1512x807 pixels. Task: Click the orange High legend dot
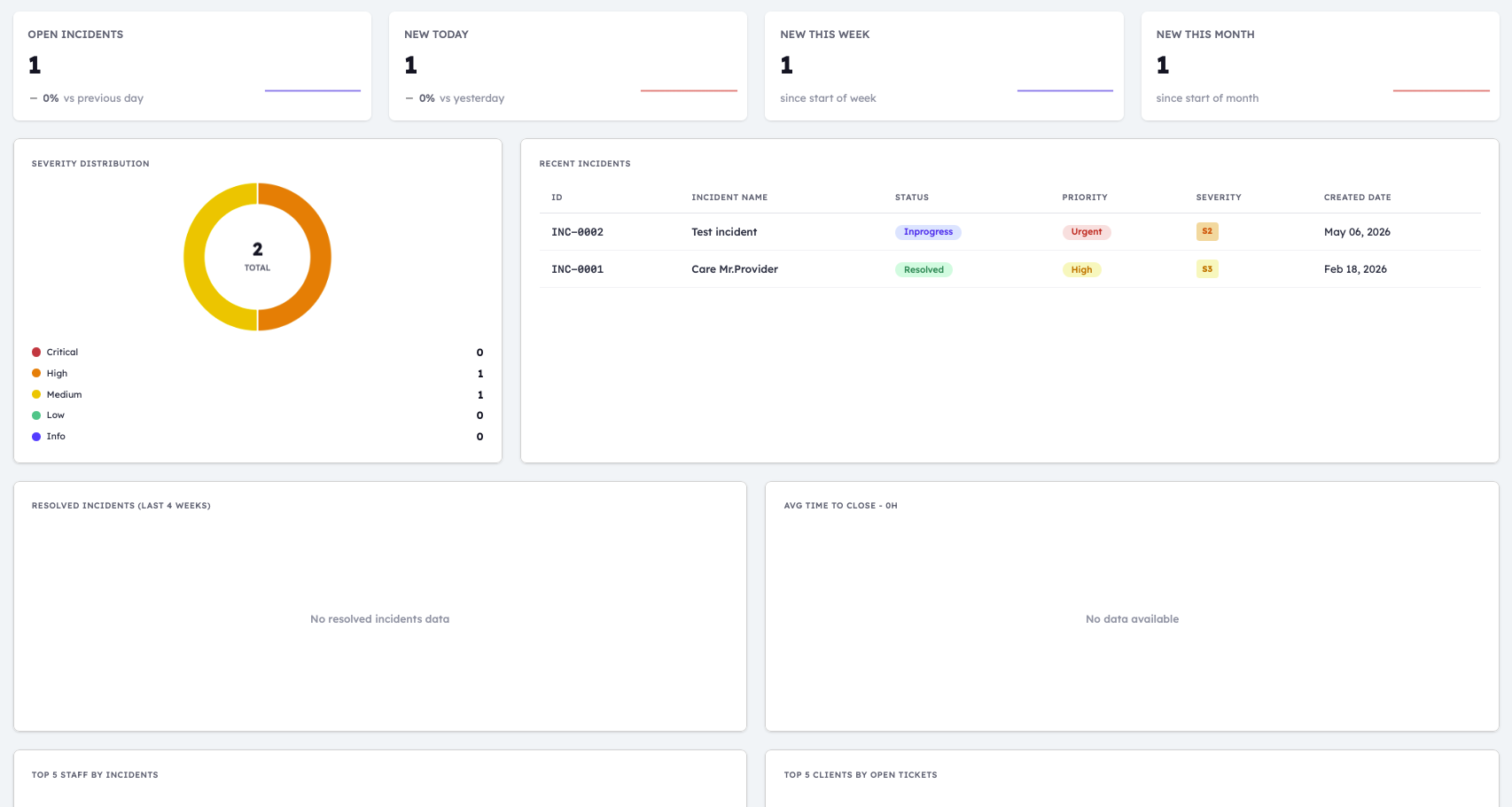point(36,373)
